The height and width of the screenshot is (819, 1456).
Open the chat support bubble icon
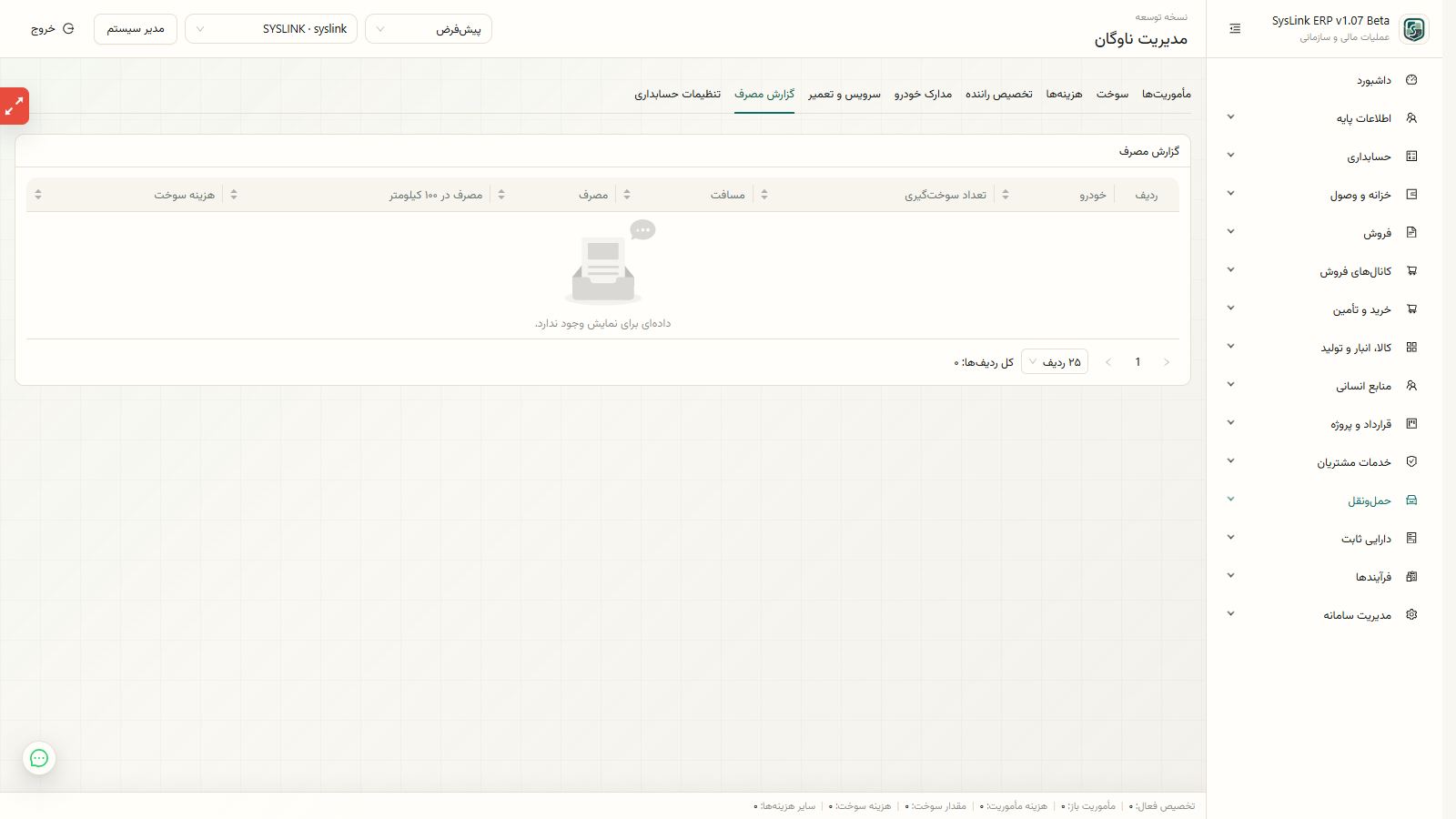39,758
